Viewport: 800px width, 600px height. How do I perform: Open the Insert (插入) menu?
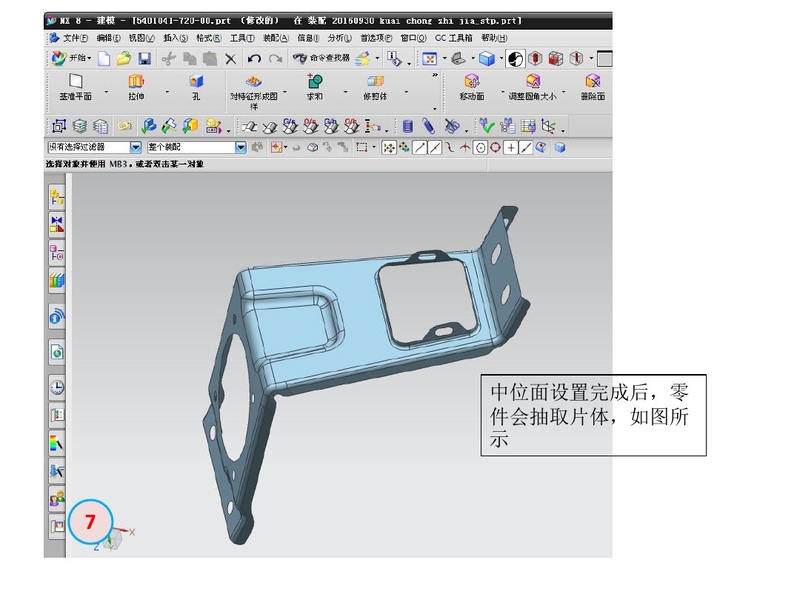tap(175, 38)
